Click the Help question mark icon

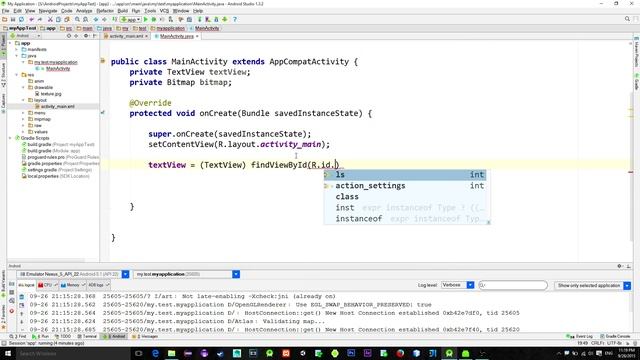click(235, 19)
